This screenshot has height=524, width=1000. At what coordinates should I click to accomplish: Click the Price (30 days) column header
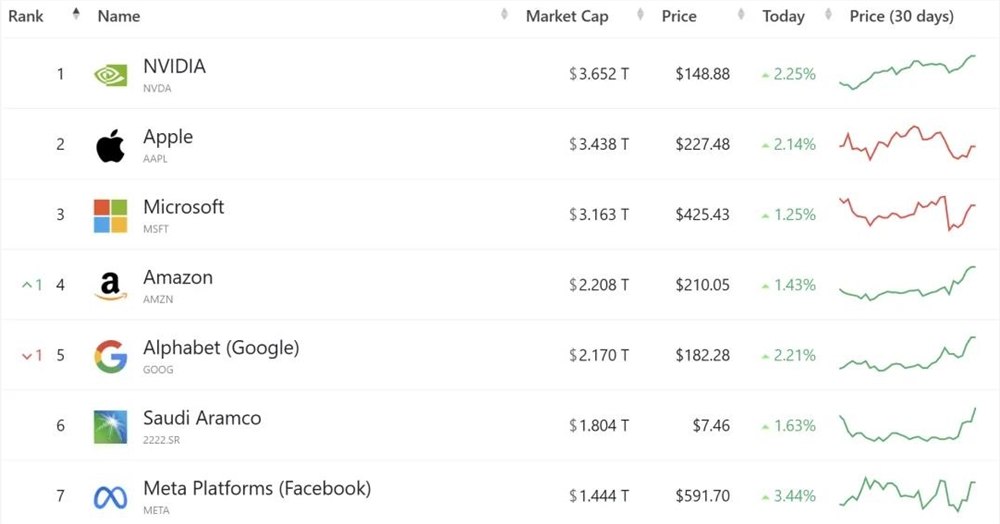pos(901,16)
